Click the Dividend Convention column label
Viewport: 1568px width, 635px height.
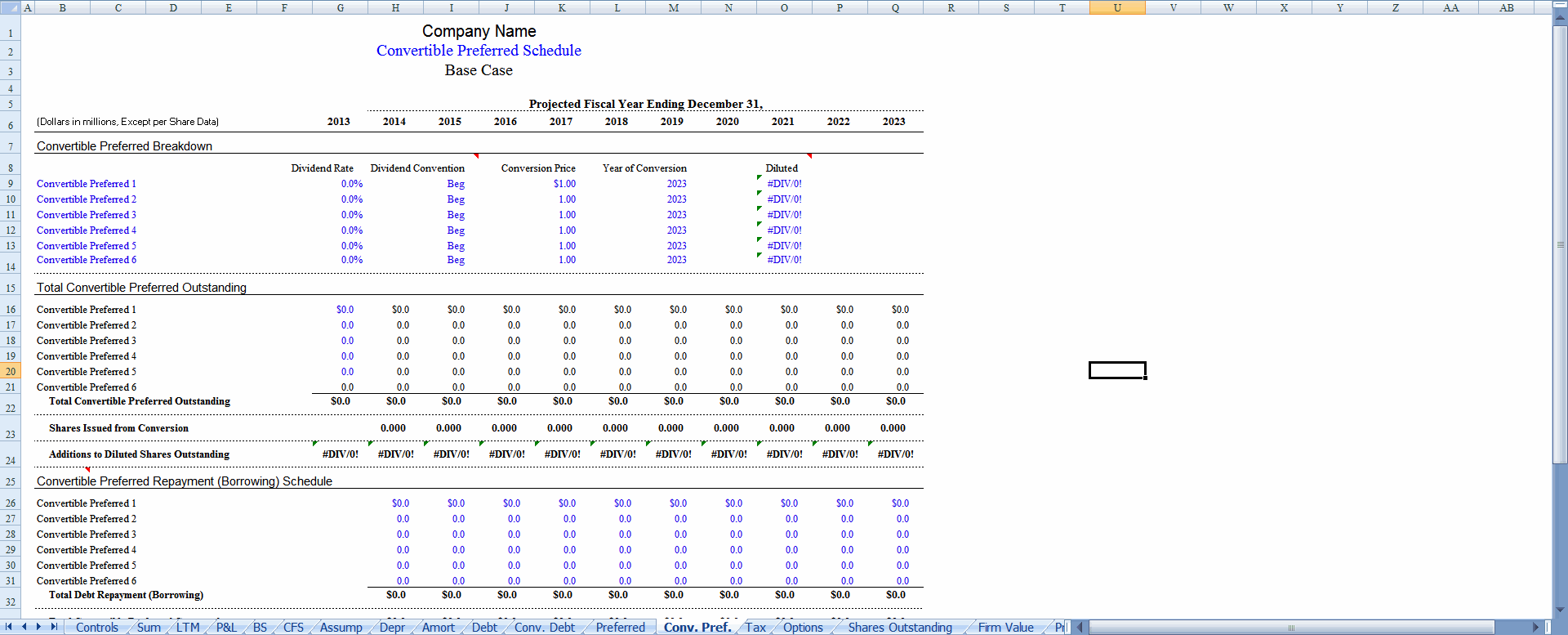pyautogui.click(x=417, y=168)
